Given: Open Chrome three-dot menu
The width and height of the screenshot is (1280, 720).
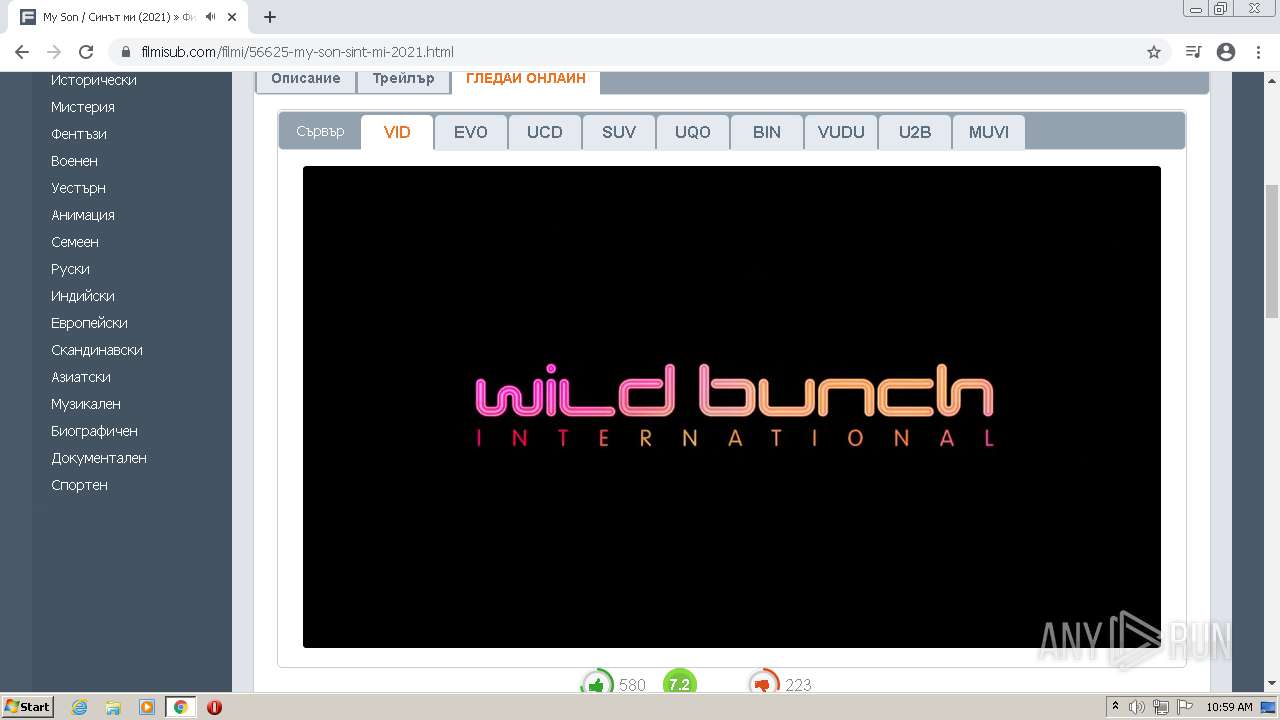Looking at the screenshot, I should [1258, 52].
